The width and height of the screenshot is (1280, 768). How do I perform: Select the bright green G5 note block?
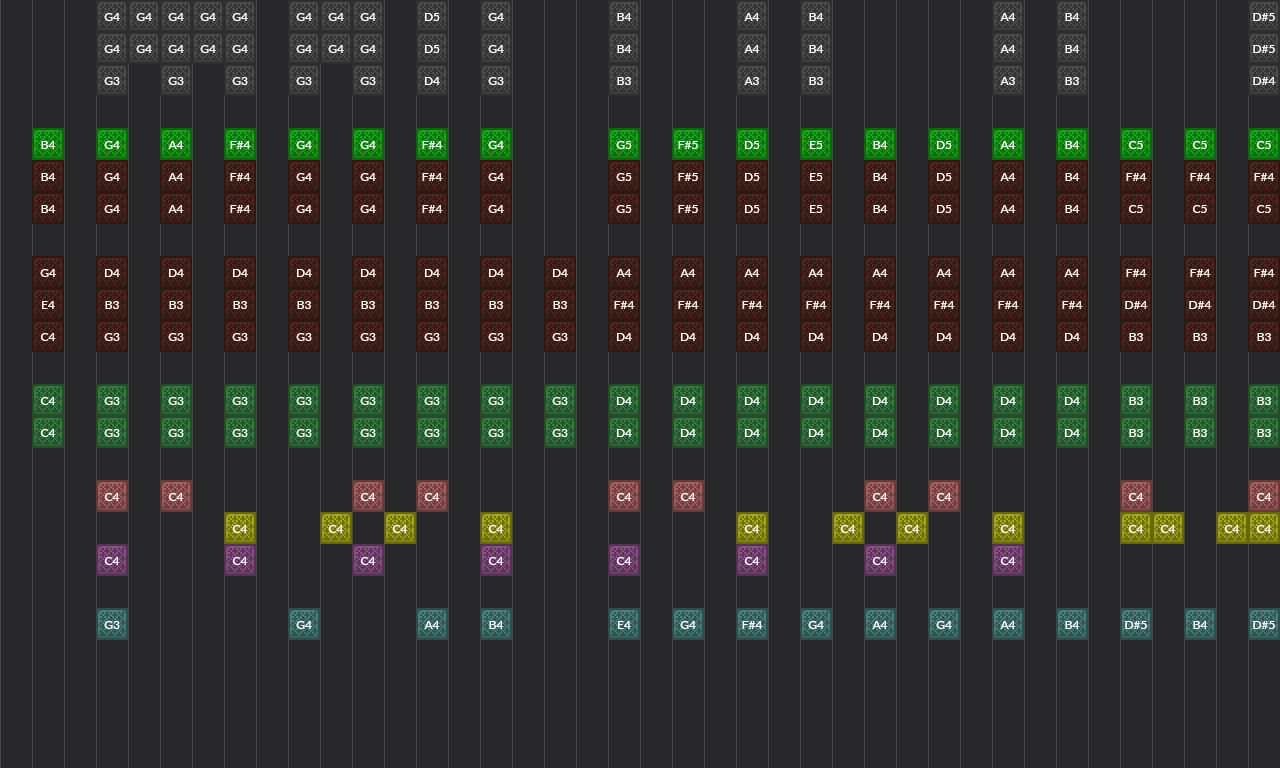623,144
